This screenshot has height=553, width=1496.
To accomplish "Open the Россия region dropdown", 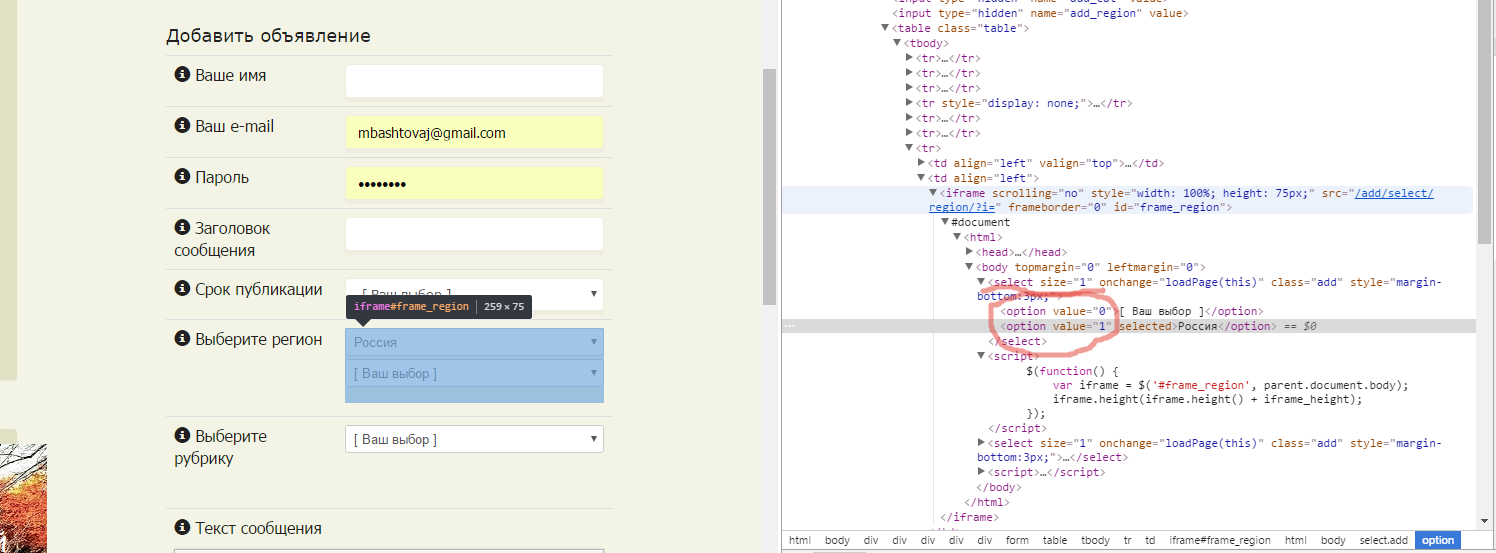I will [x=474, y=342].
